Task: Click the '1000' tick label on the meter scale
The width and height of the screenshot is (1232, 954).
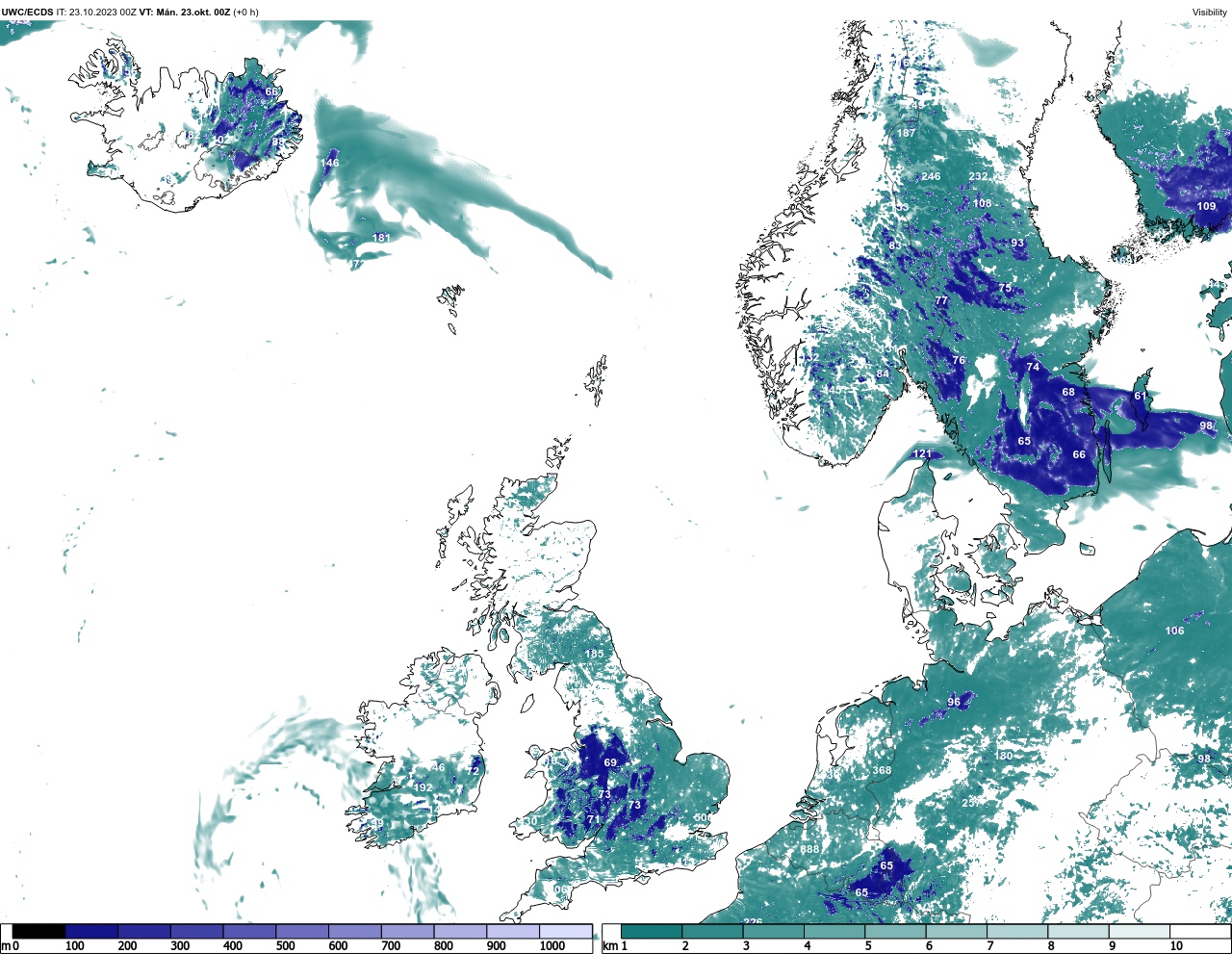Action: click(552, 946)
